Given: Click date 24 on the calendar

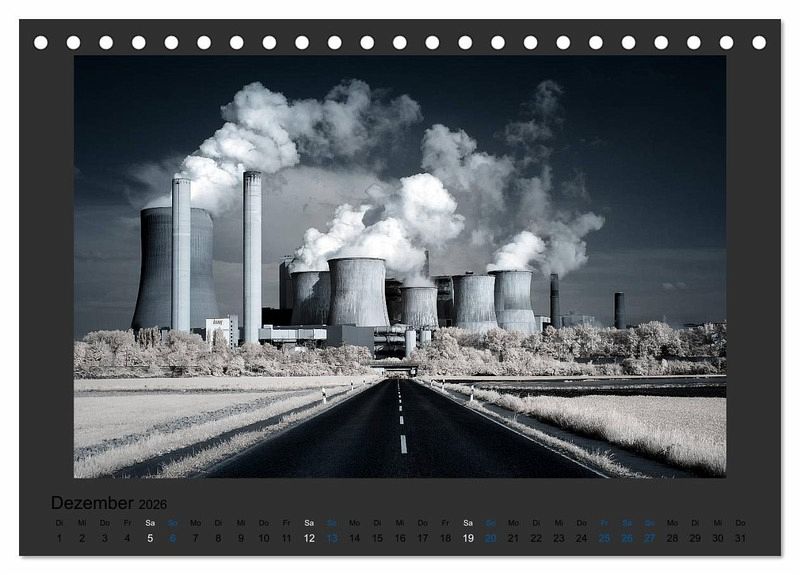Looking at the screenshot, I should coord(582,538).
